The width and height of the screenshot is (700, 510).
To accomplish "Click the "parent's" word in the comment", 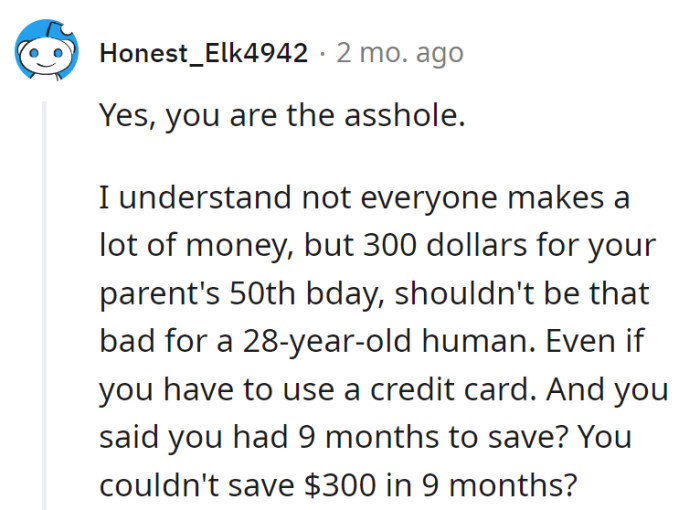I will 159,295.
